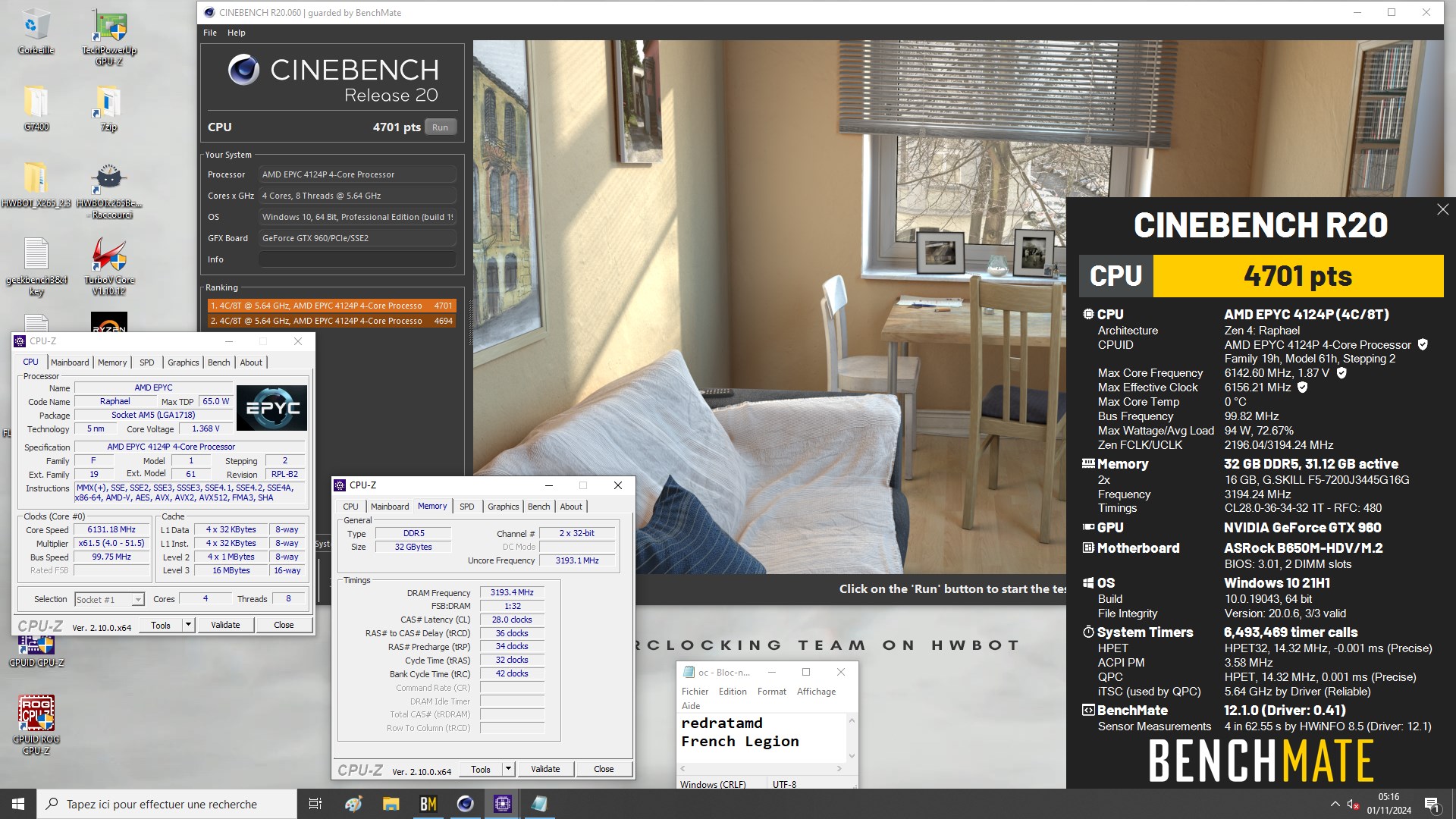Viewport: 1456px width, 819px height.
Task: Open notification center icon in system tray
Action: click(x=1432, y=804)
